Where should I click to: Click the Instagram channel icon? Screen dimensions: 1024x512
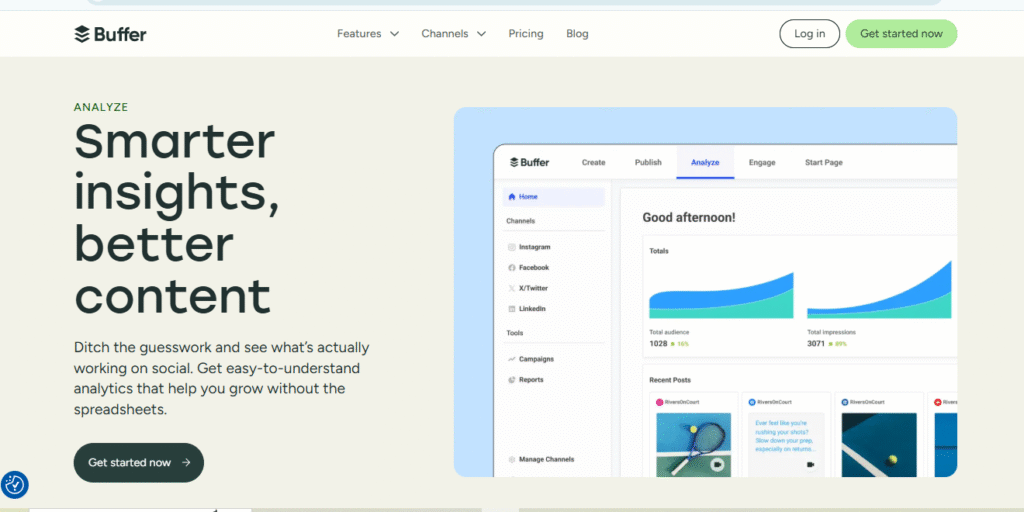tap(512, 248)
